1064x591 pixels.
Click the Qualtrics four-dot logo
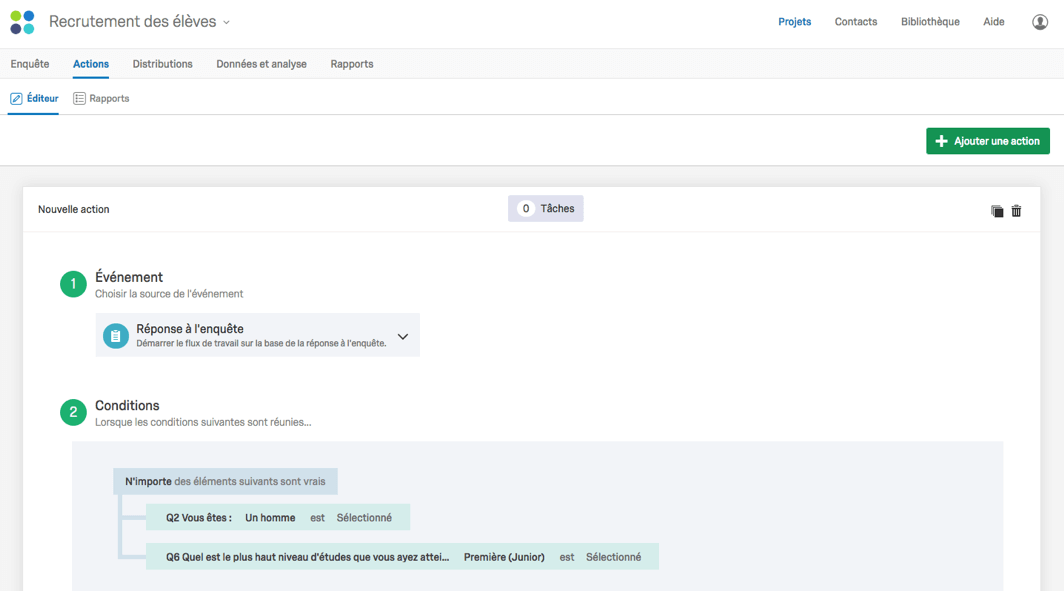[22, 22]
